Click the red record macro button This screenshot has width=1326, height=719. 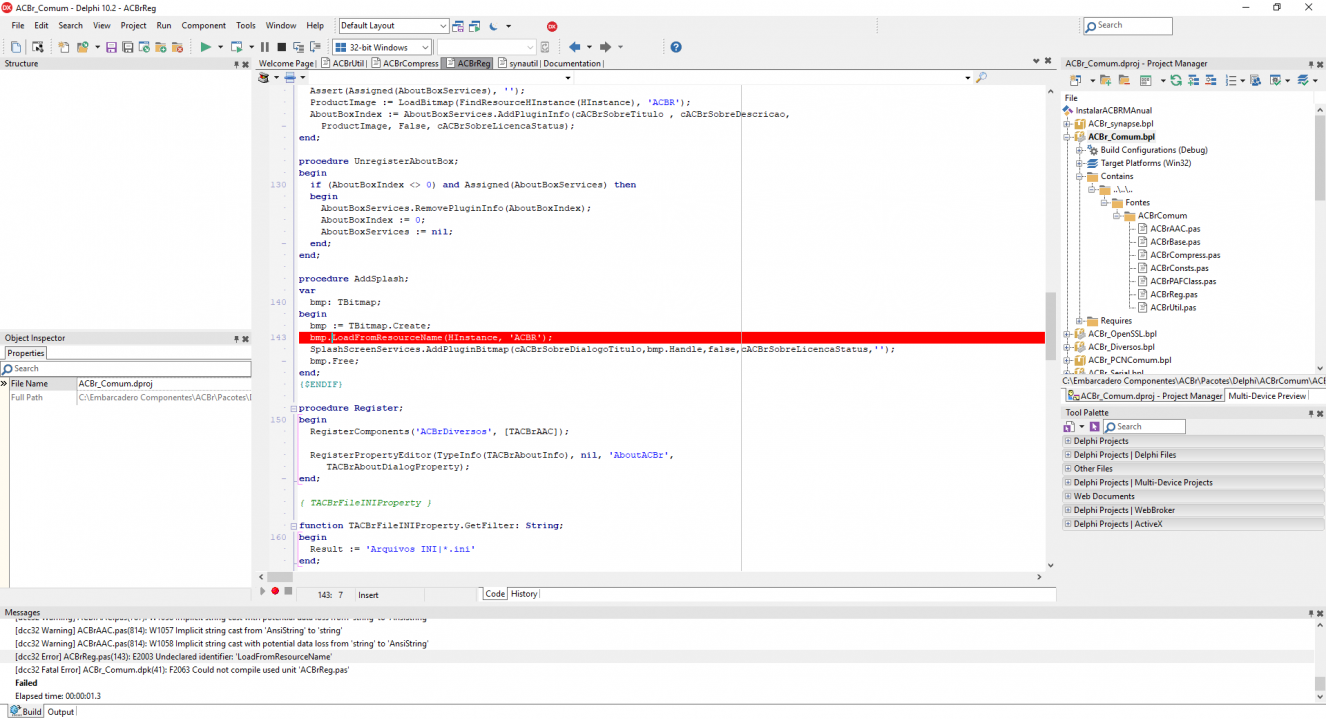(x=275, y=591)
